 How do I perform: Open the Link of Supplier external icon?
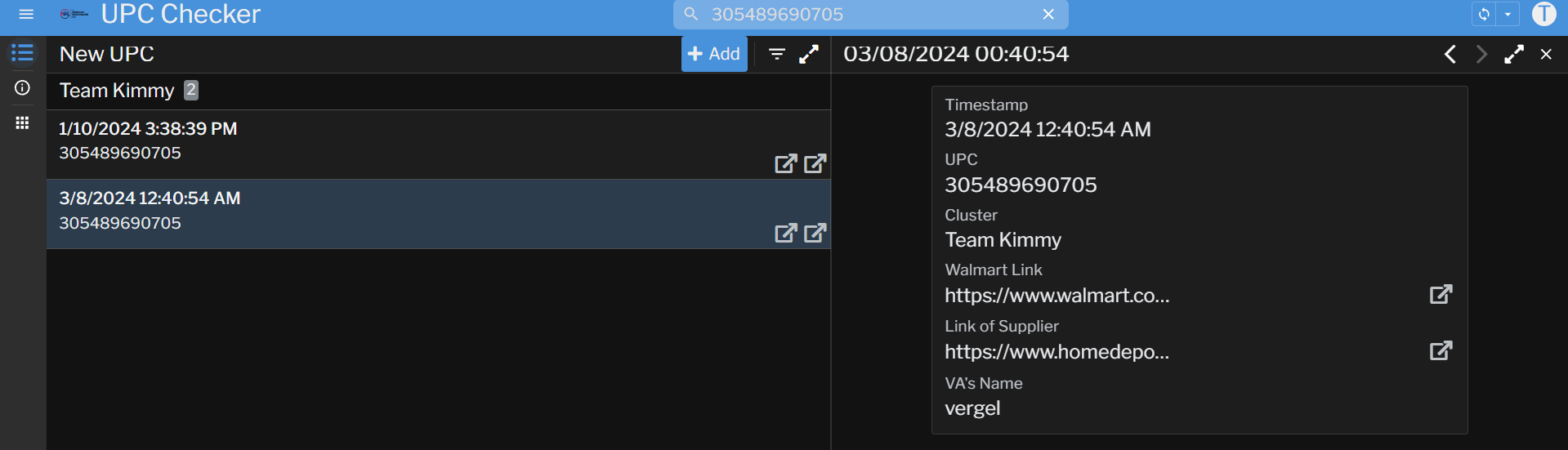tap(1441, 350)
